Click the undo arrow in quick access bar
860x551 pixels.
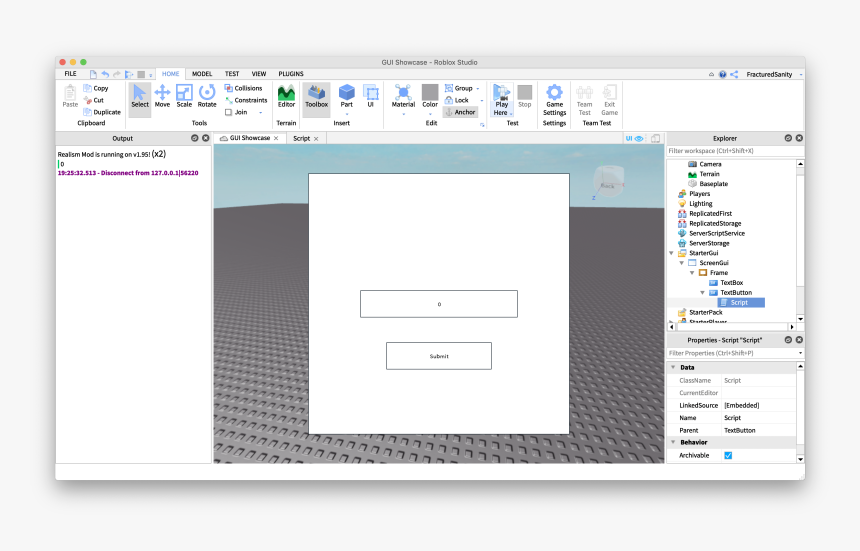(105, 74)
